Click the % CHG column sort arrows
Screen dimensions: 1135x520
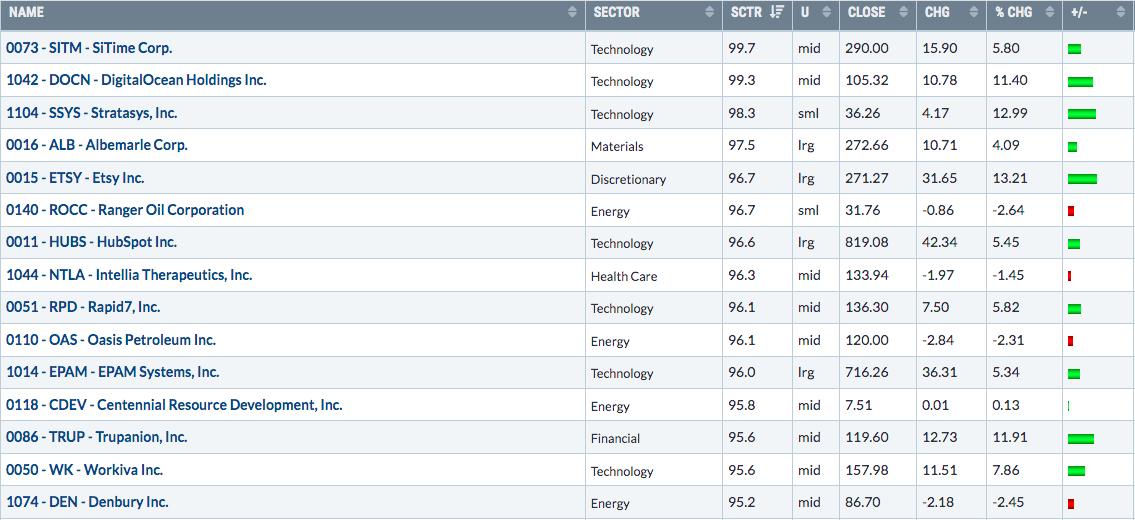(1049, 13)
